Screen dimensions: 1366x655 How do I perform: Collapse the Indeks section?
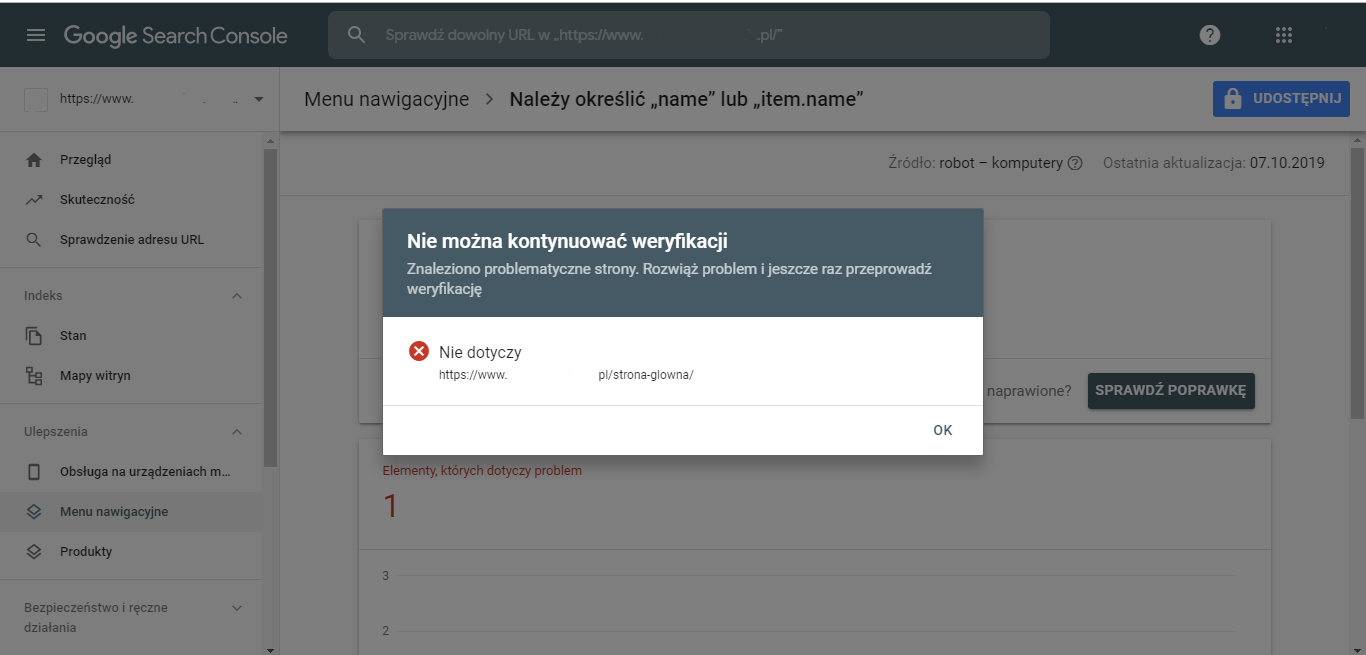(237, 296)
